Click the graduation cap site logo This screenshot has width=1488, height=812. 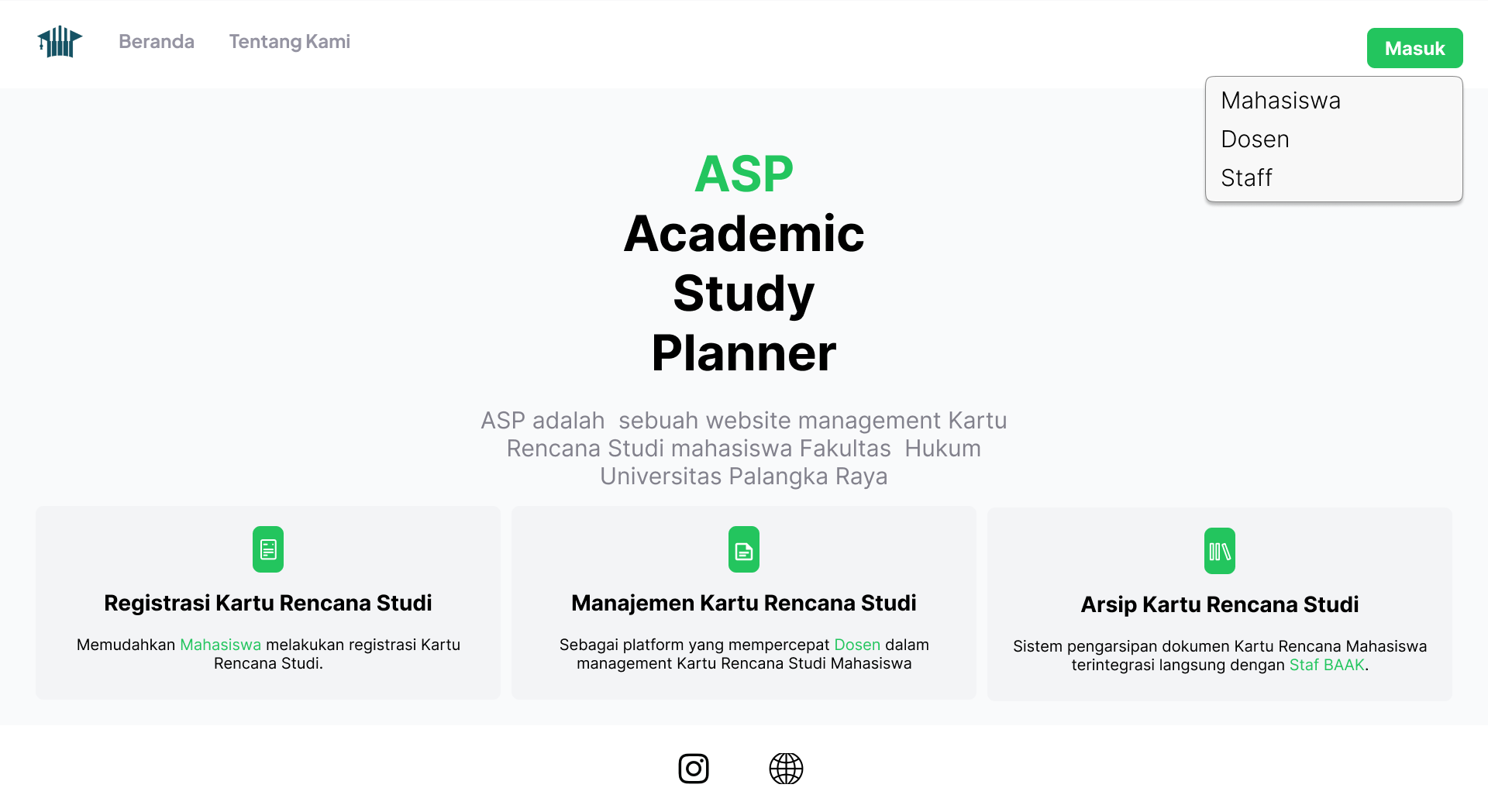click(60, 42)
